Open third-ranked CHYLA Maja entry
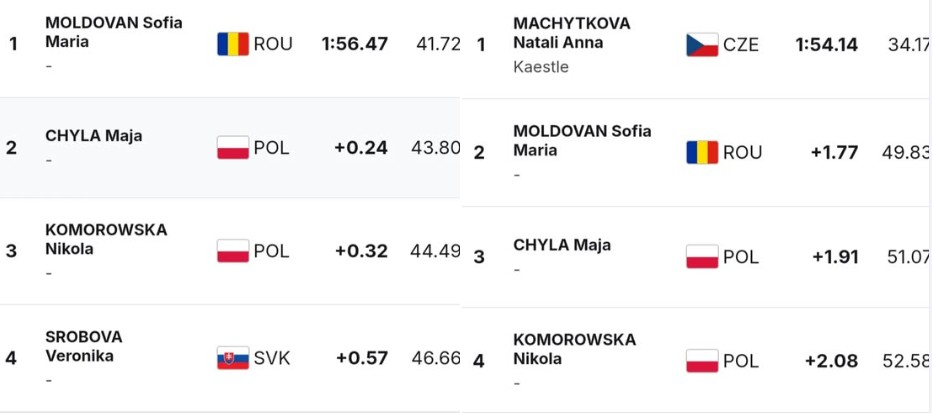Image resolution: width=932 pixels, height=413 pixels. point(561,245)
